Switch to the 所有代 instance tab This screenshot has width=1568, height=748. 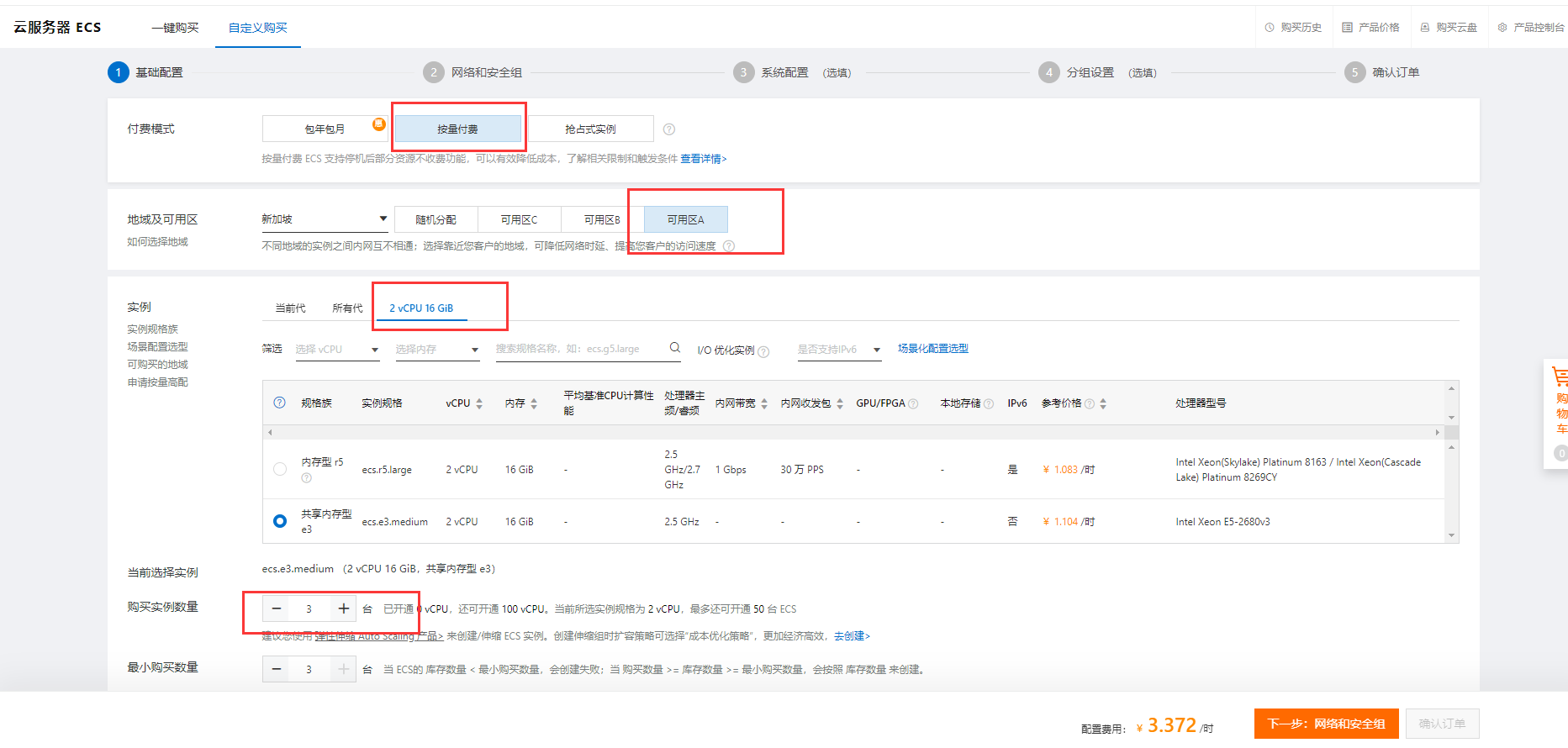tap(347, 308)
